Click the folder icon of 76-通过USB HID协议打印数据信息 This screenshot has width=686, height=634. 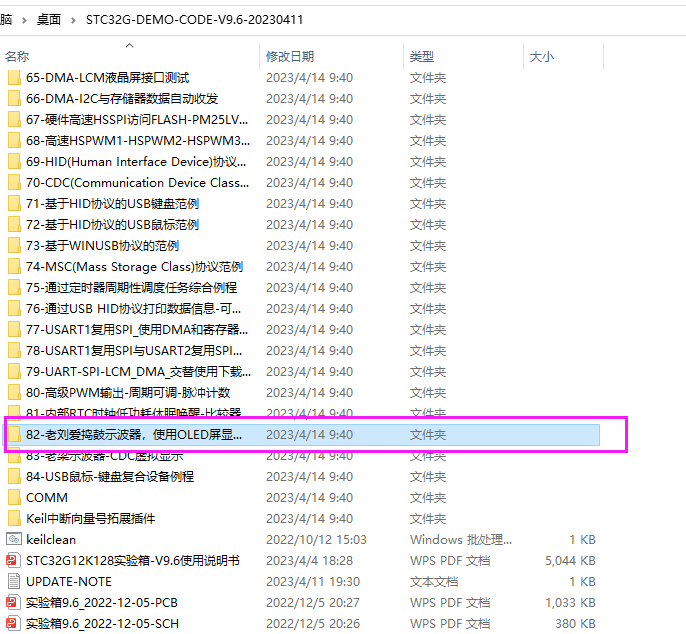[x=14, y=309]
